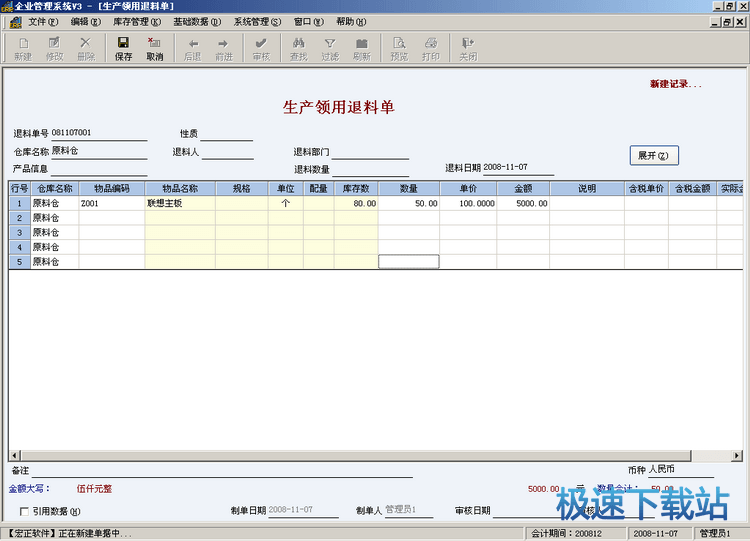Click the 退料单号 input field
This screenshot has width=750, height=541.
pos(99,133)
